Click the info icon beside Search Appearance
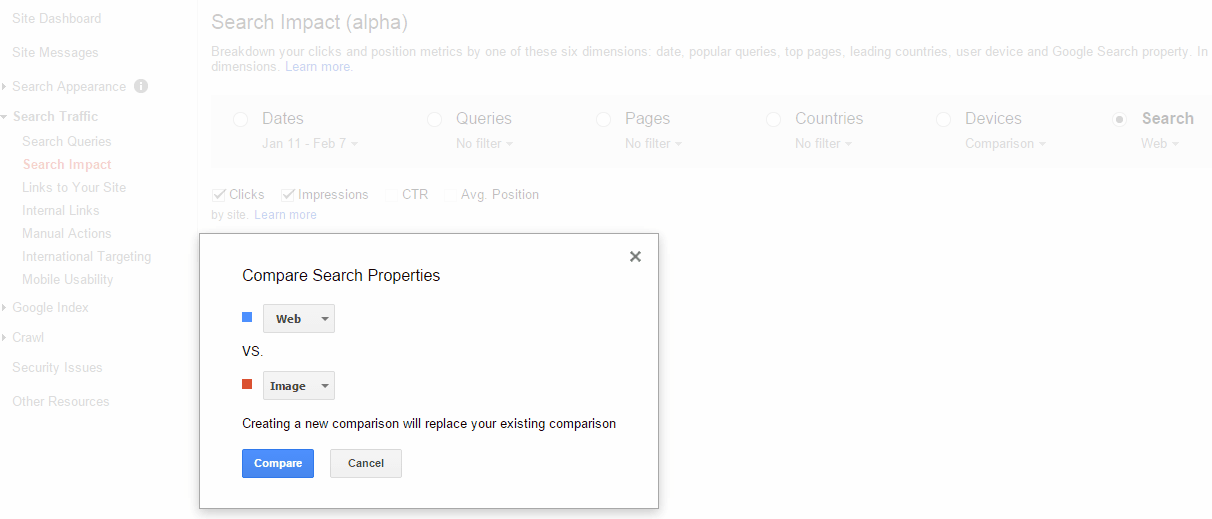 [x=141, y=86]
